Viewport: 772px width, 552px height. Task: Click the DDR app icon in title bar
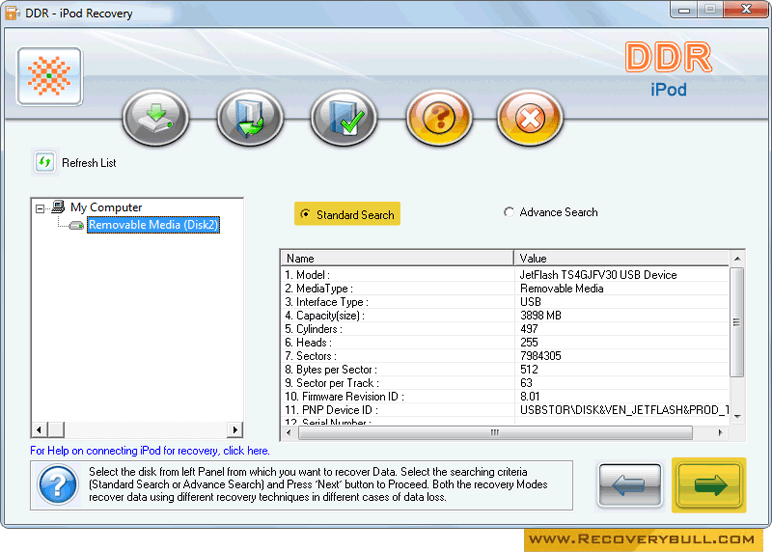tap(12, 13)
